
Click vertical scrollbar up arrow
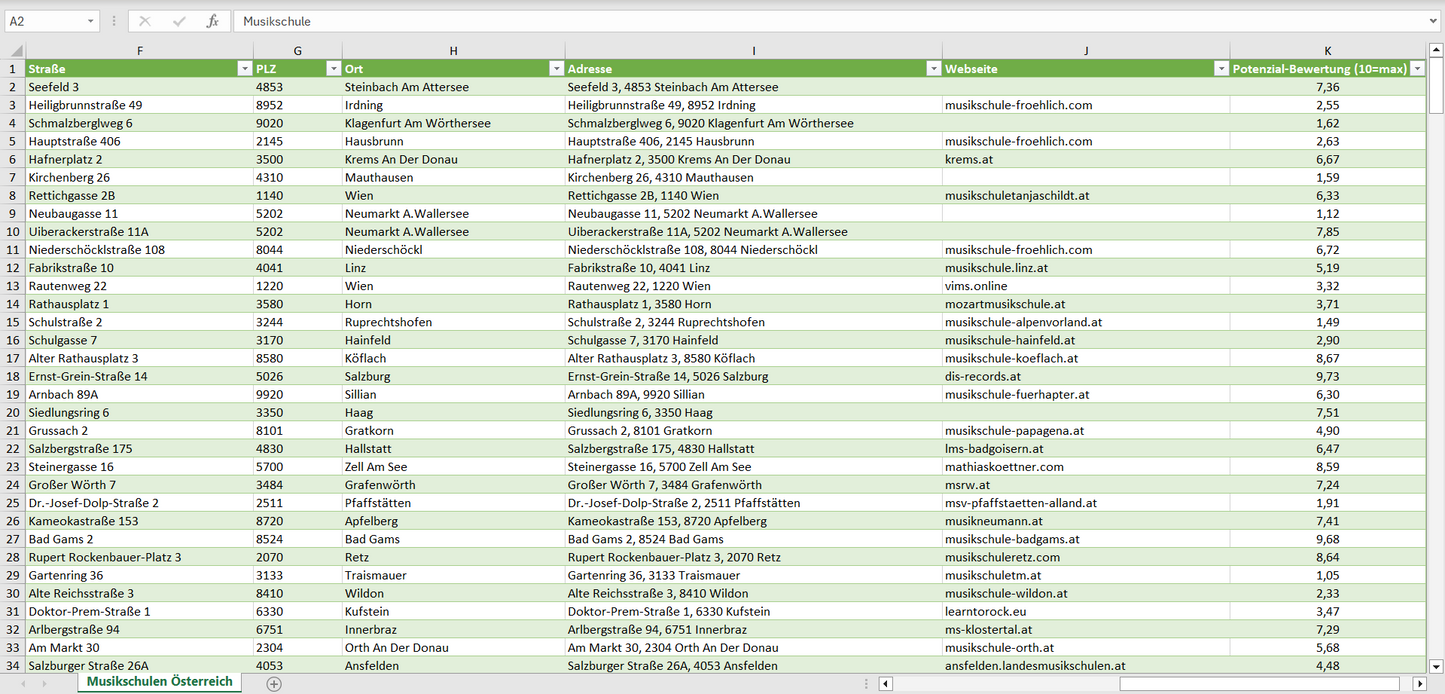coord(1436,50)
